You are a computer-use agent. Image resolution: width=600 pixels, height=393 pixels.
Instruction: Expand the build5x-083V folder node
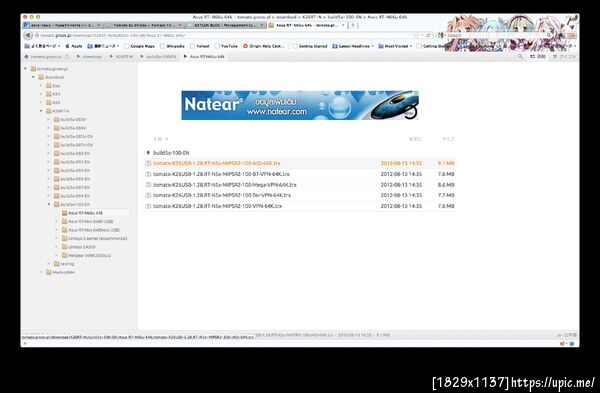[49, 119]
